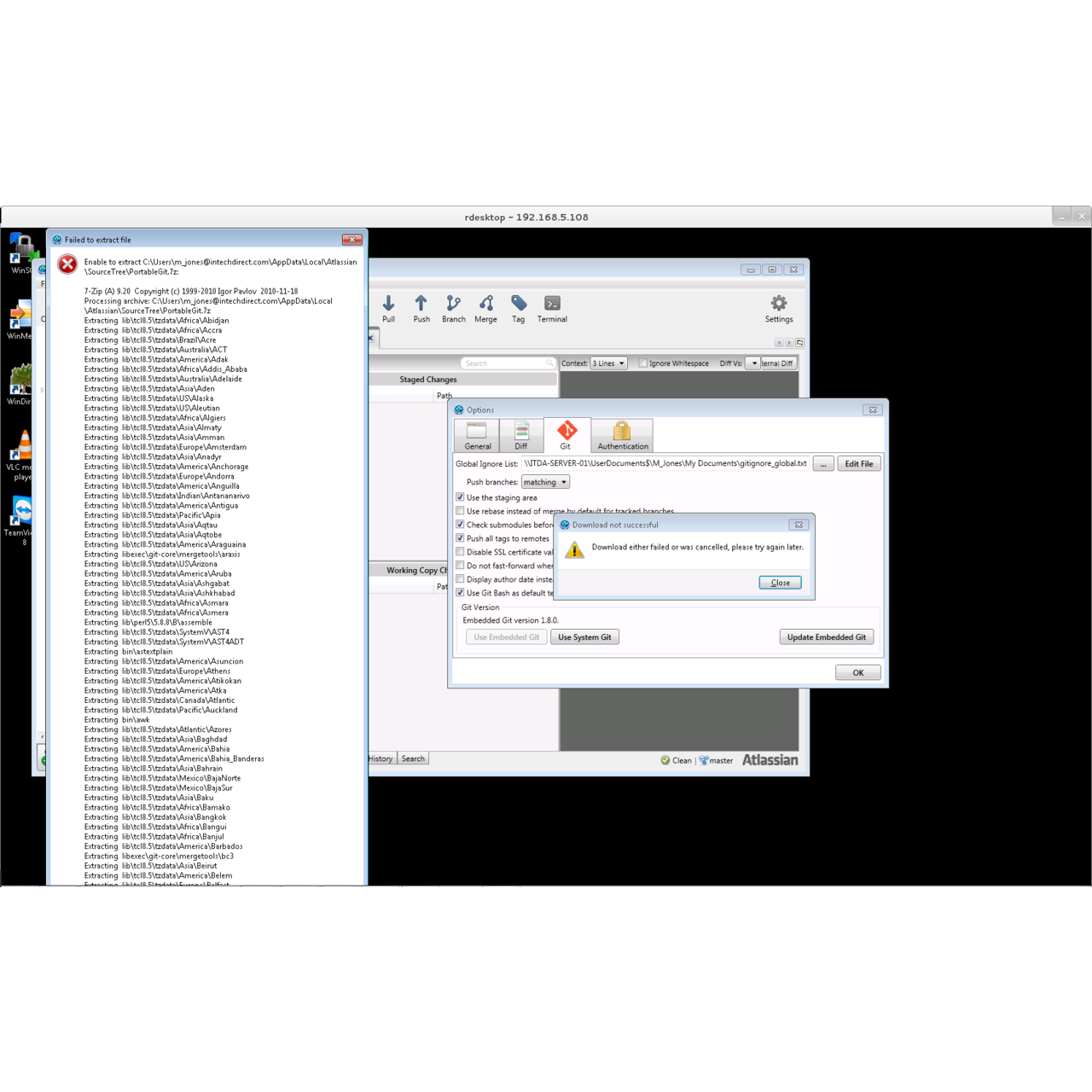
Task: Click the tab list icon below Settings
Action: point(799,342)
